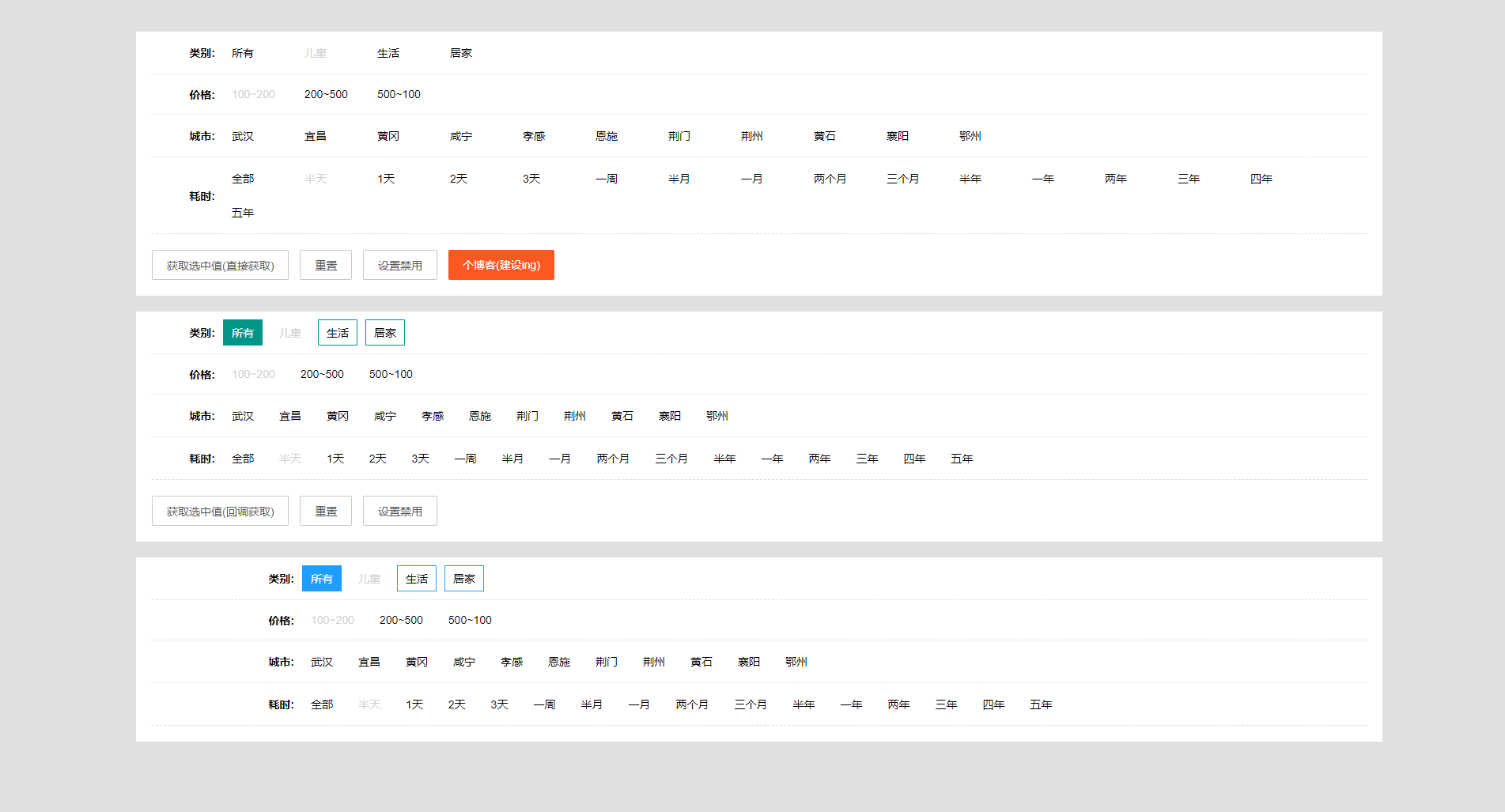Select 两个月 duration in the bottom panel
The width and height of the screenshot is (1505, 812).
click(x=691, y=704)
